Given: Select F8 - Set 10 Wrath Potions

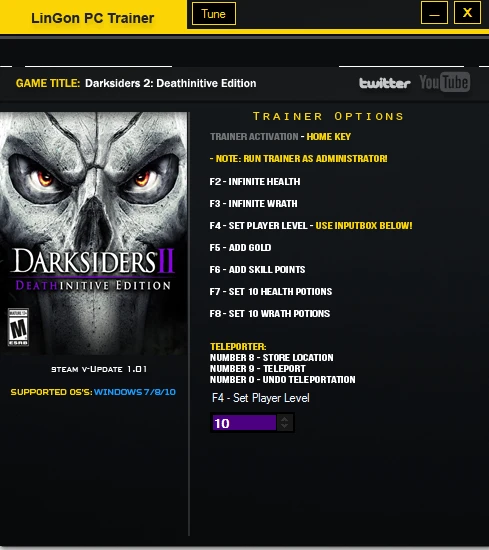Looking at the screenshot, I should (270, 314).
